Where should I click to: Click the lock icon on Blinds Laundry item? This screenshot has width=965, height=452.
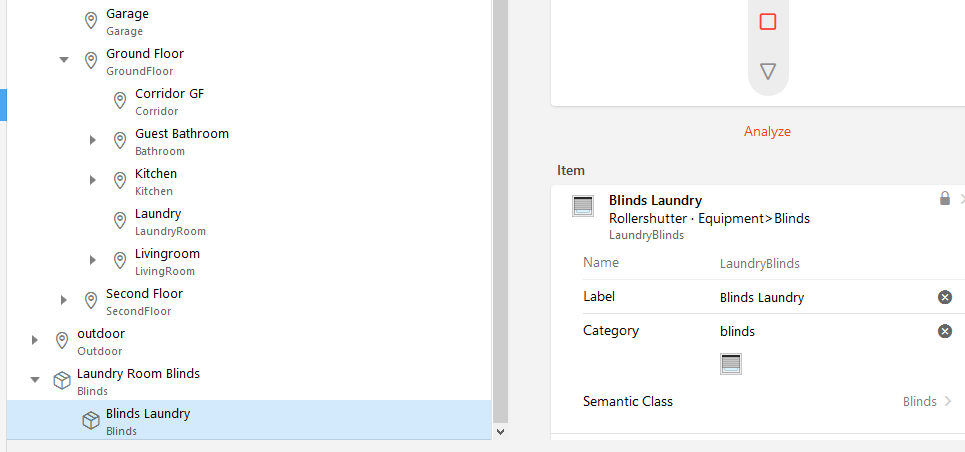(x=944, y=199)
